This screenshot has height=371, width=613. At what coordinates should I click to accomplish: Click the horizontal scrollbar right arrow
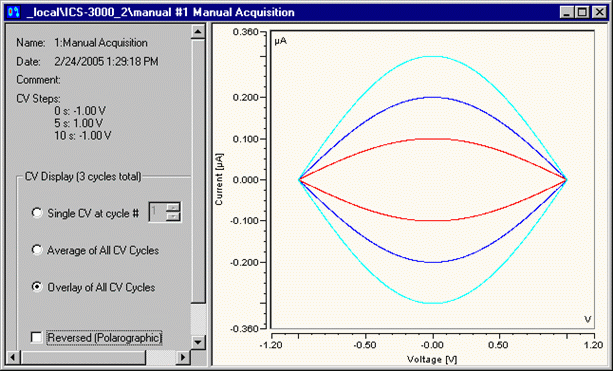tap(183, 357)
